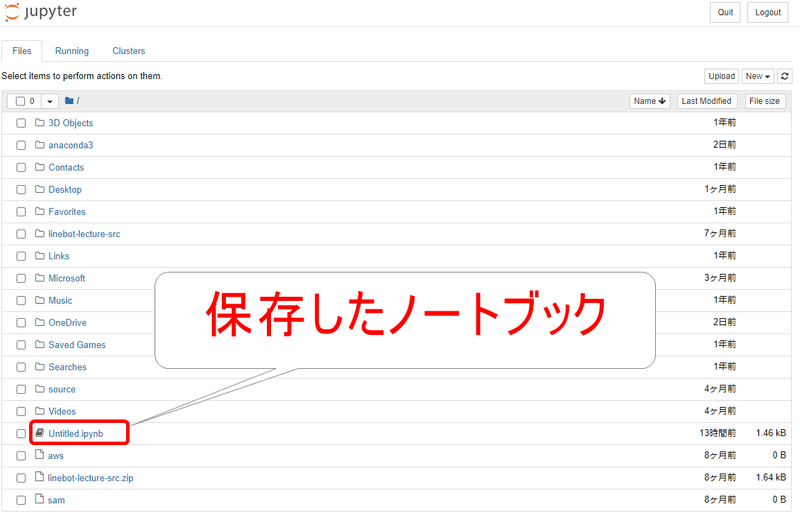This screenshot has height=520, width=800.
Task: Check the box for 3D Objects
Action: (x=21, y=123)
